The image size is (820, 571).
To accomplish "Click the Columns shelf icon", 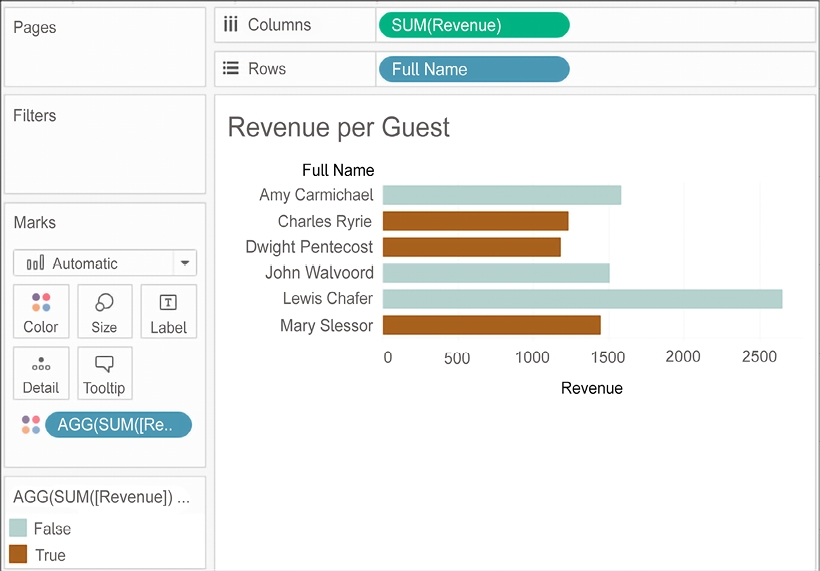I will coord(230,25).
